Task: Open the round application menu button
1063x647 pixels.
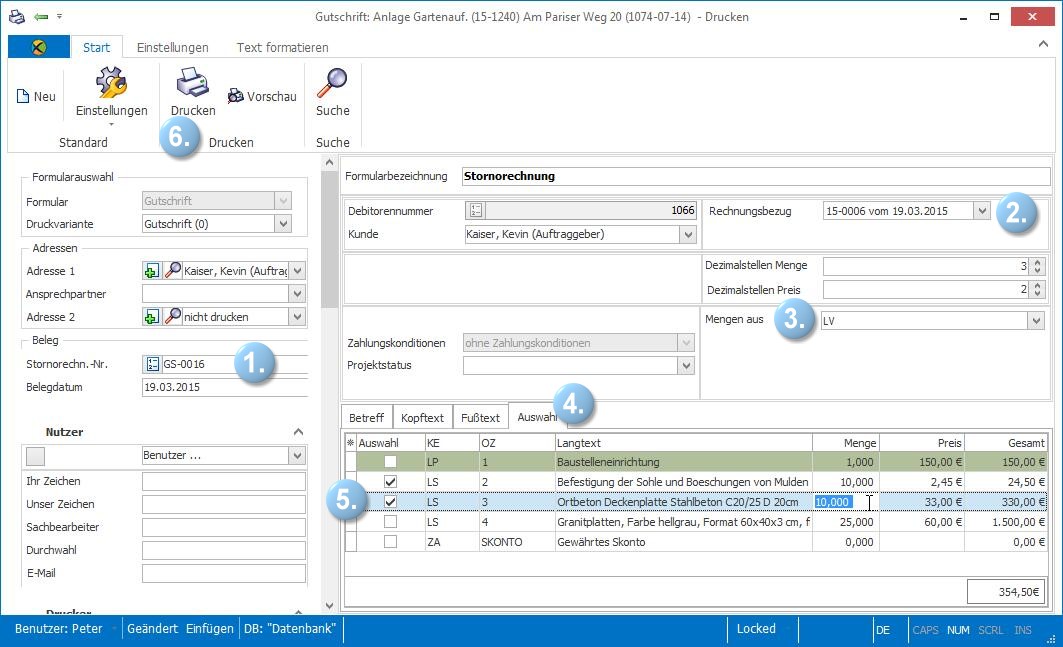Action: pyautogui.click(x=39, y=47)
